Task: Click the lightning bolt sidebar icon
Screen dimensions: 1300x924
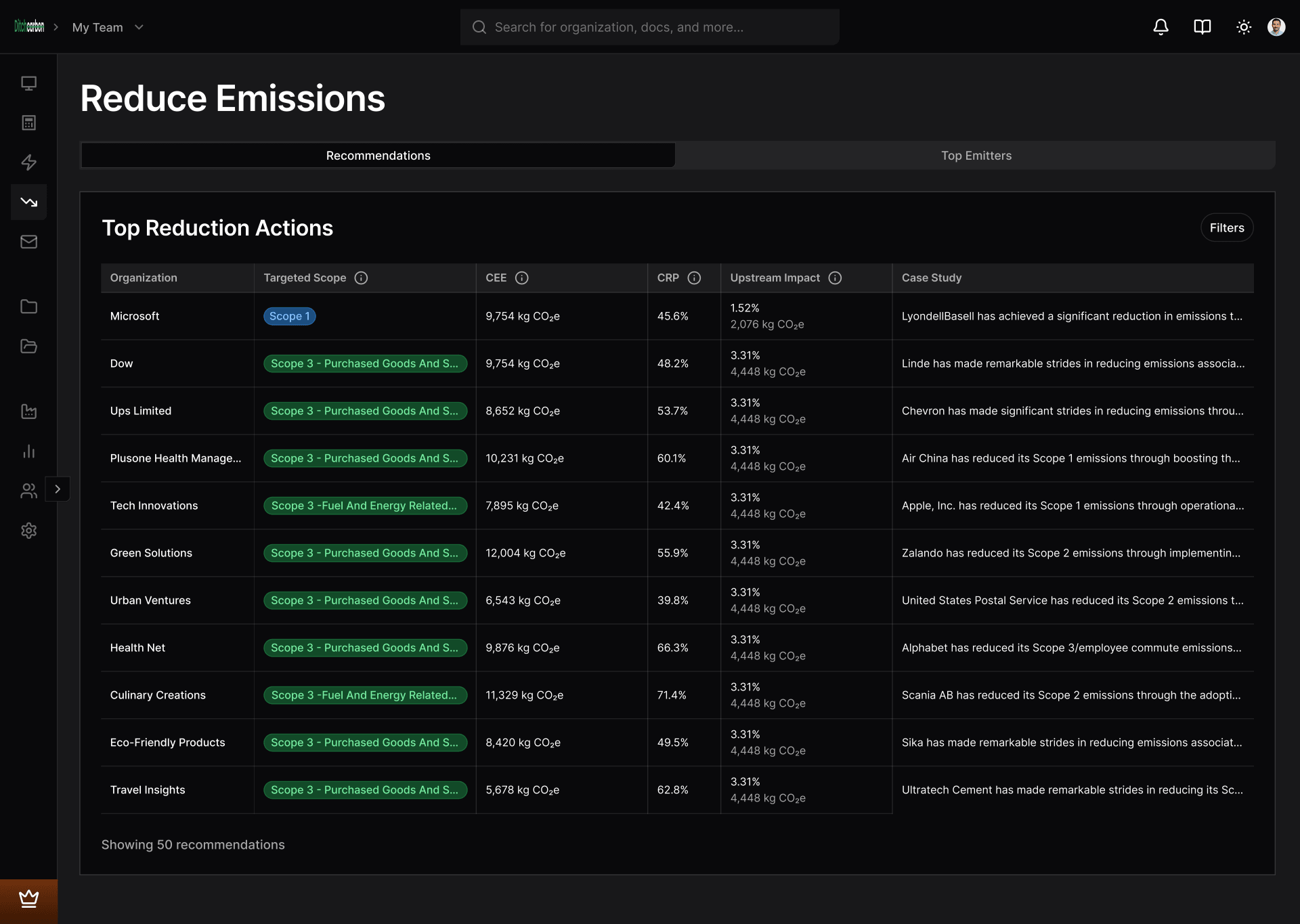Action: tap(28, 162)
